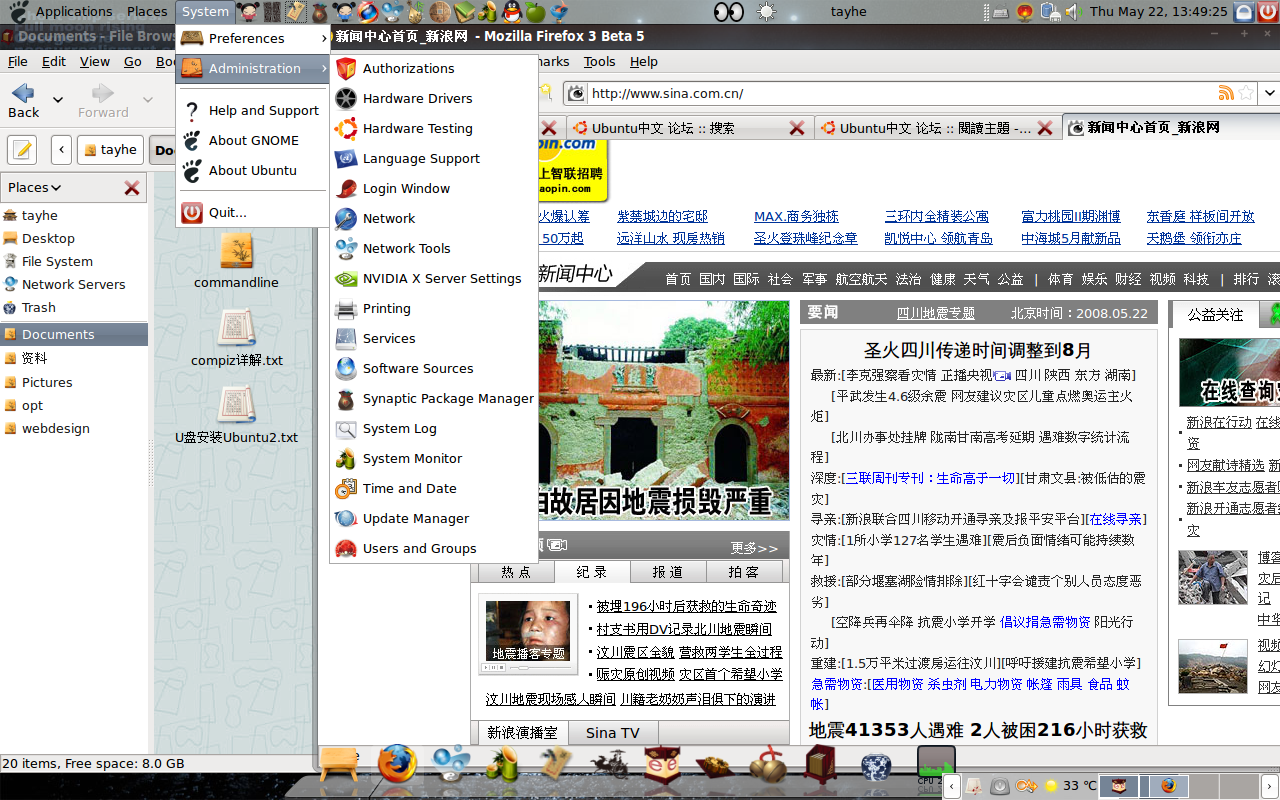The height and width of the screenshot is (800, 1280).
Task: Expand the Administration submenu
Action: coord(253,68)
